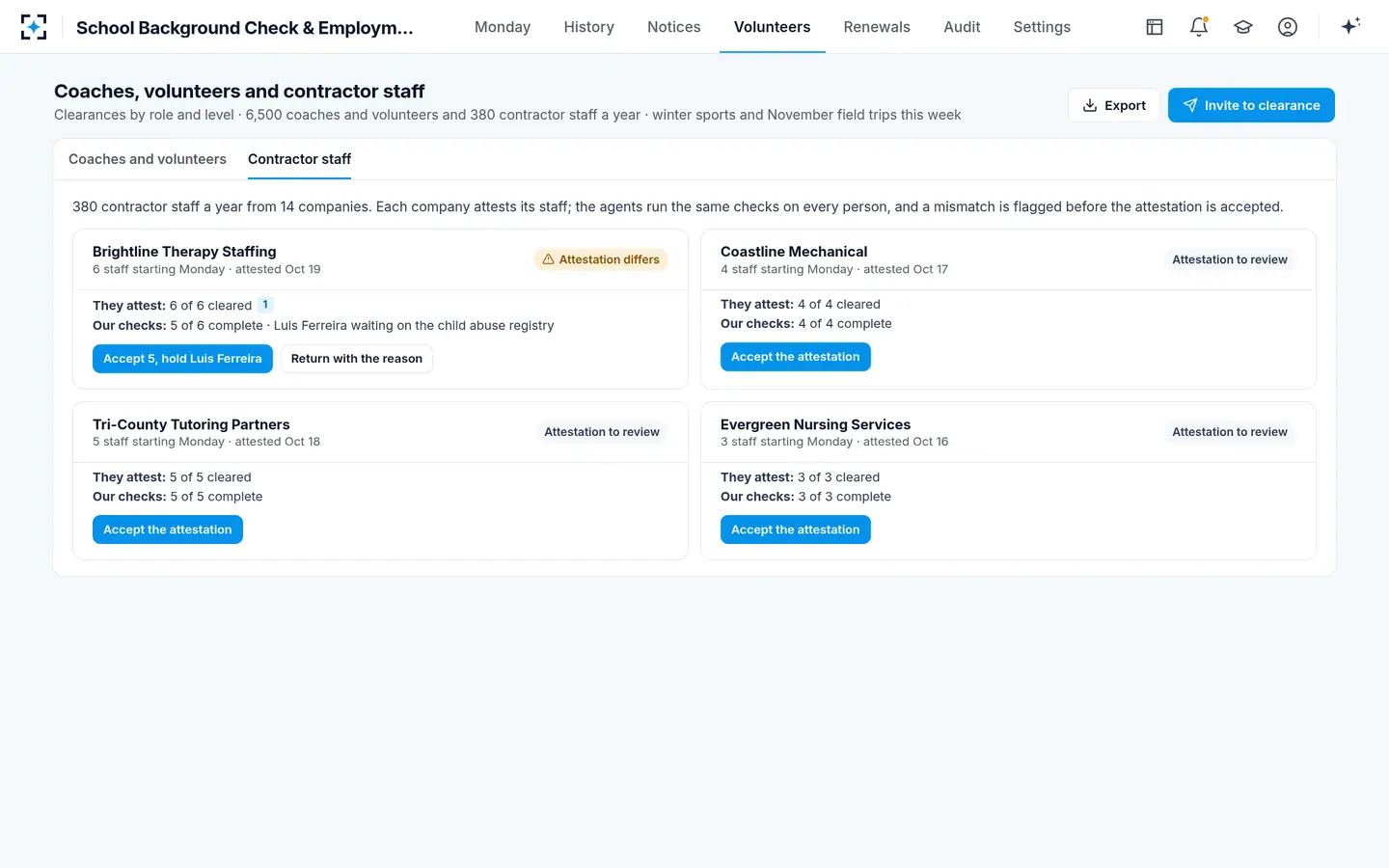Click Tri-County's Attestation to review badge
The height and width of the screenshot is (868, 1389).
tap(602, 432)
